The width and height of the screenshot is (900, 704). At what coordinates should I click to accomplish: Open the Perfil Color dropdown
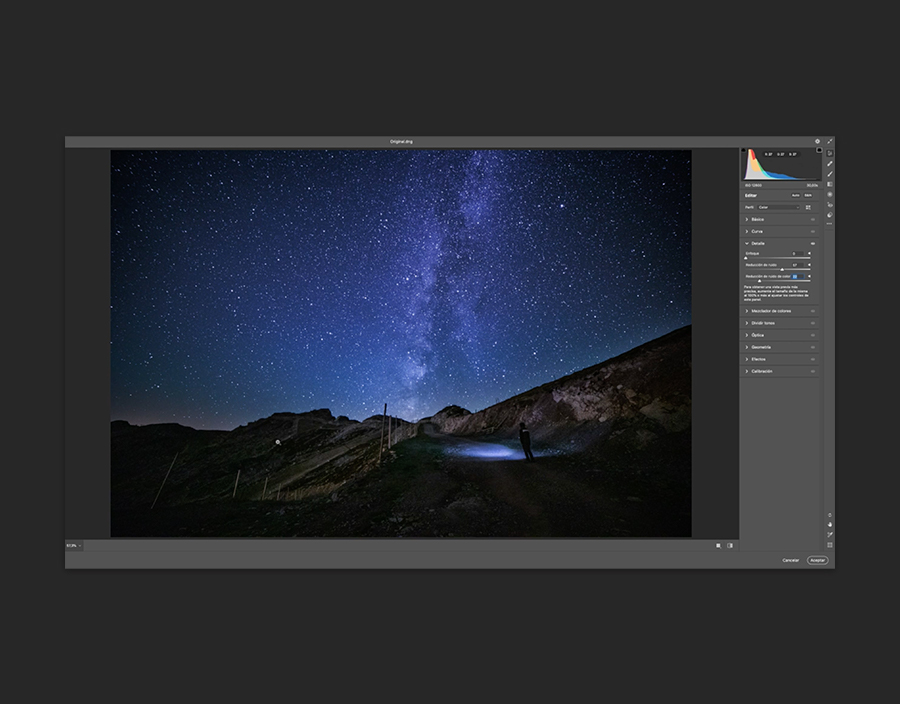click(778, 207)
